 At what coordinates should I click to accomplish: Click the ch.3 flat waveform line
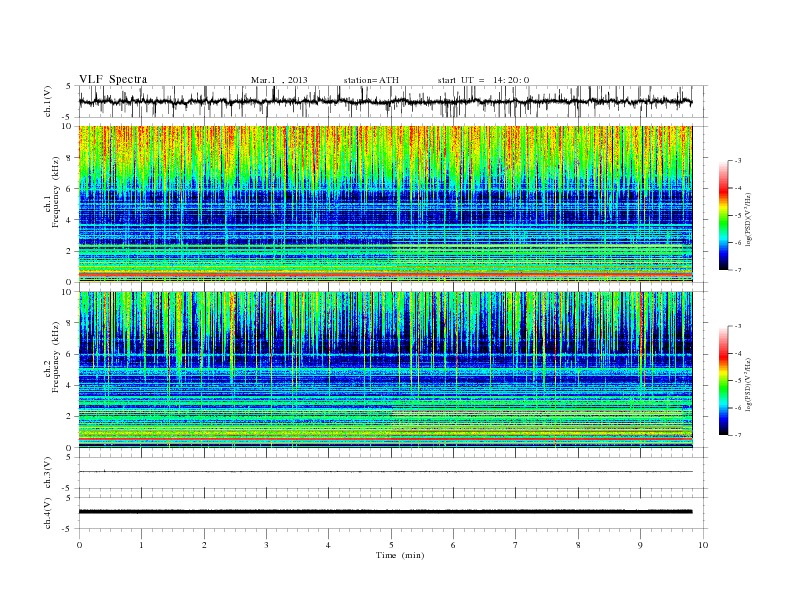[x=385, y=472]
